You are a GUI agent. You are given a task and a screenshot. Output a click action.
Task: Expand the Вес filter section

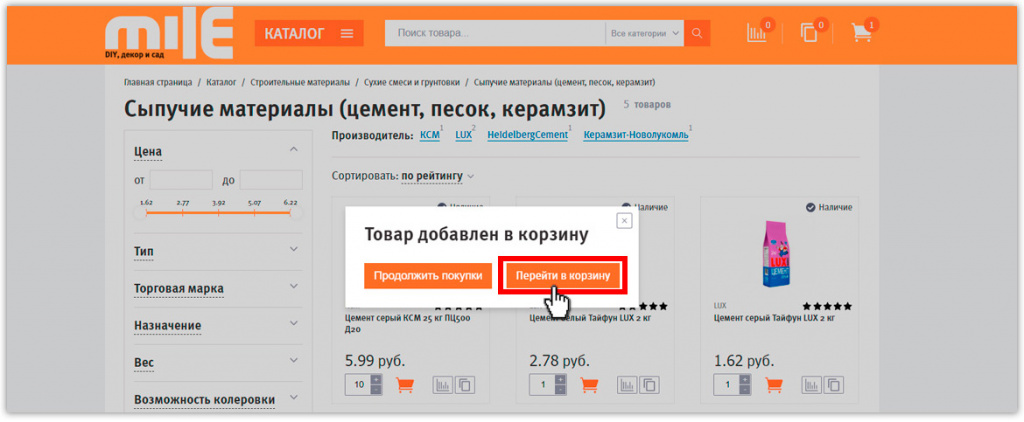(x=294, y=361)
